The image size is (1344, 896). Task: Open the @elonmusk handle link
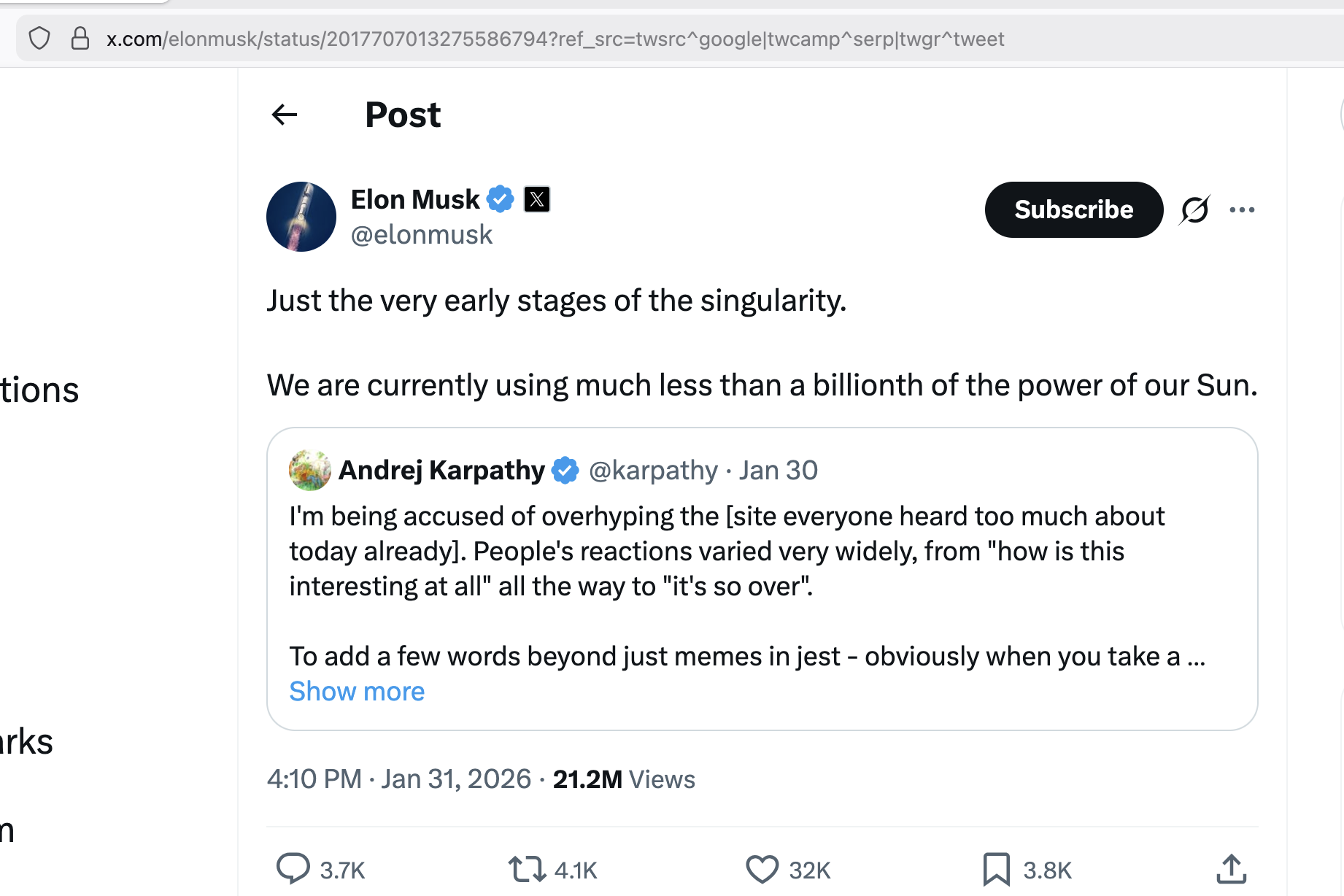422,235
